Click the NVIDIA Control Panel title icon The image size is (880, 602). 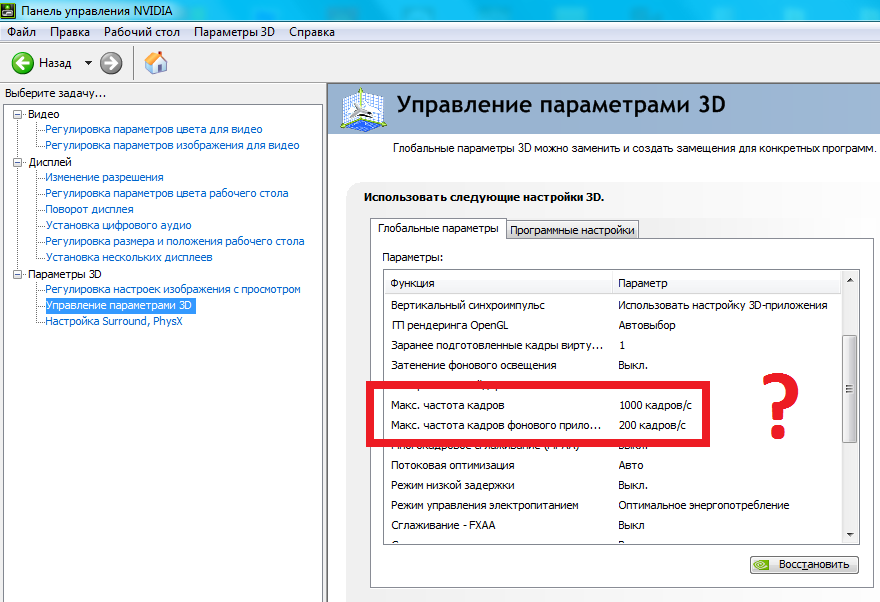[x=8, y=10]
